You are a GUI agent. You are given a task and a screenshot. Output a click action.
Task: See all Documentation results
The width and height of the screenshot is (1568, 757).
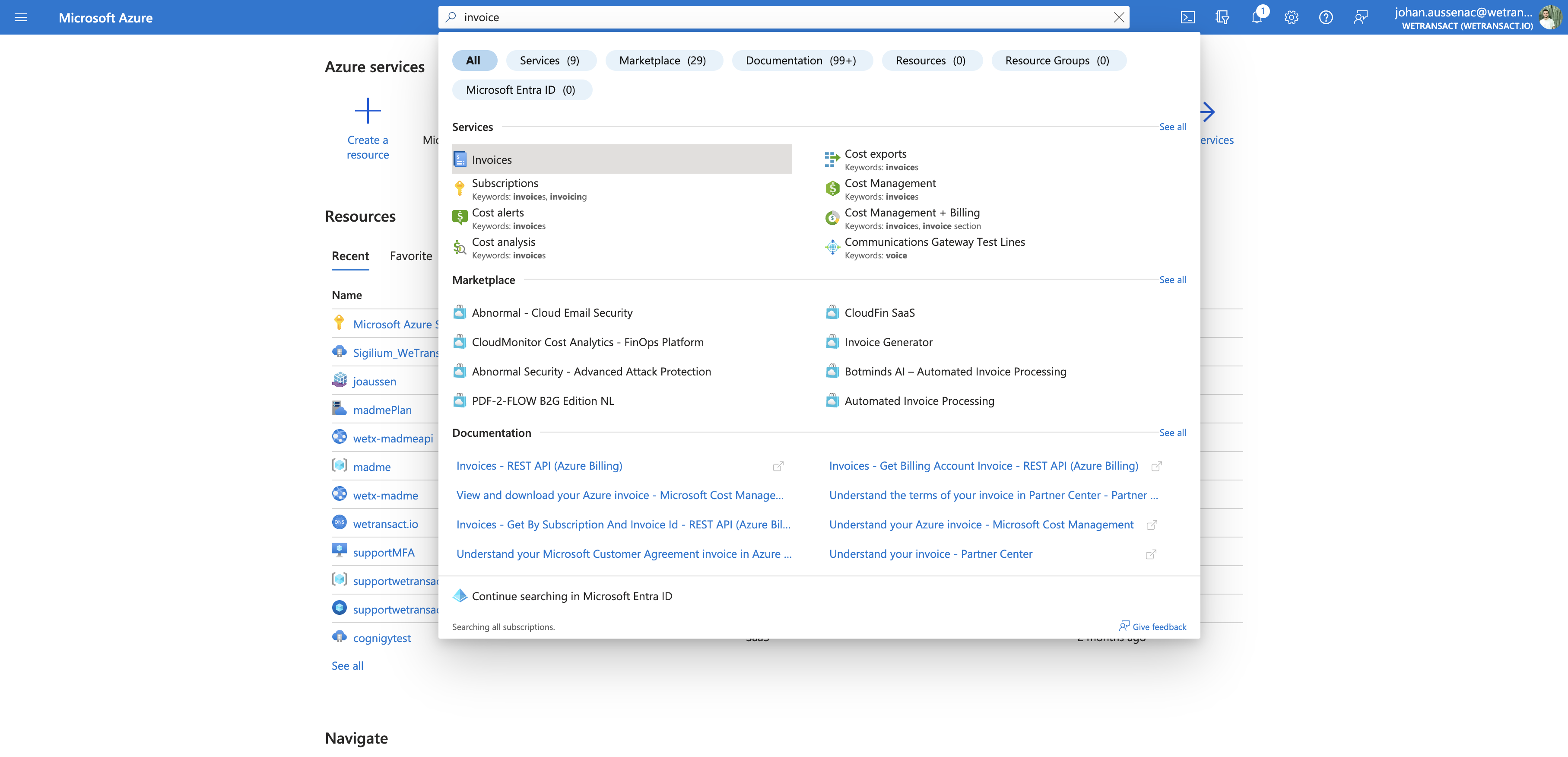click(1172, 433)
